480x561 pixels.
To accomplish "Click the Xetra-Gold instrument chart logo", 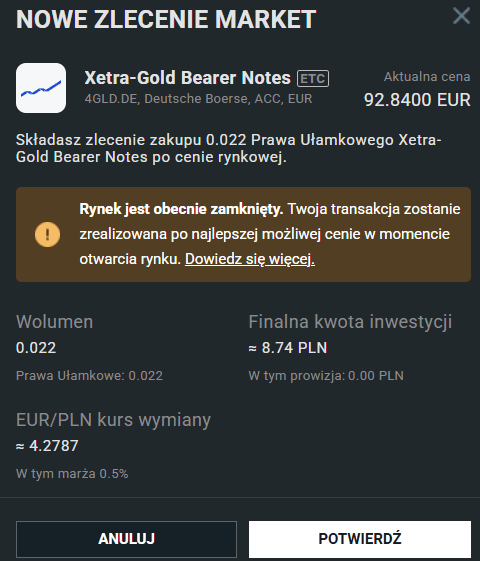I will tap(41, 88).
